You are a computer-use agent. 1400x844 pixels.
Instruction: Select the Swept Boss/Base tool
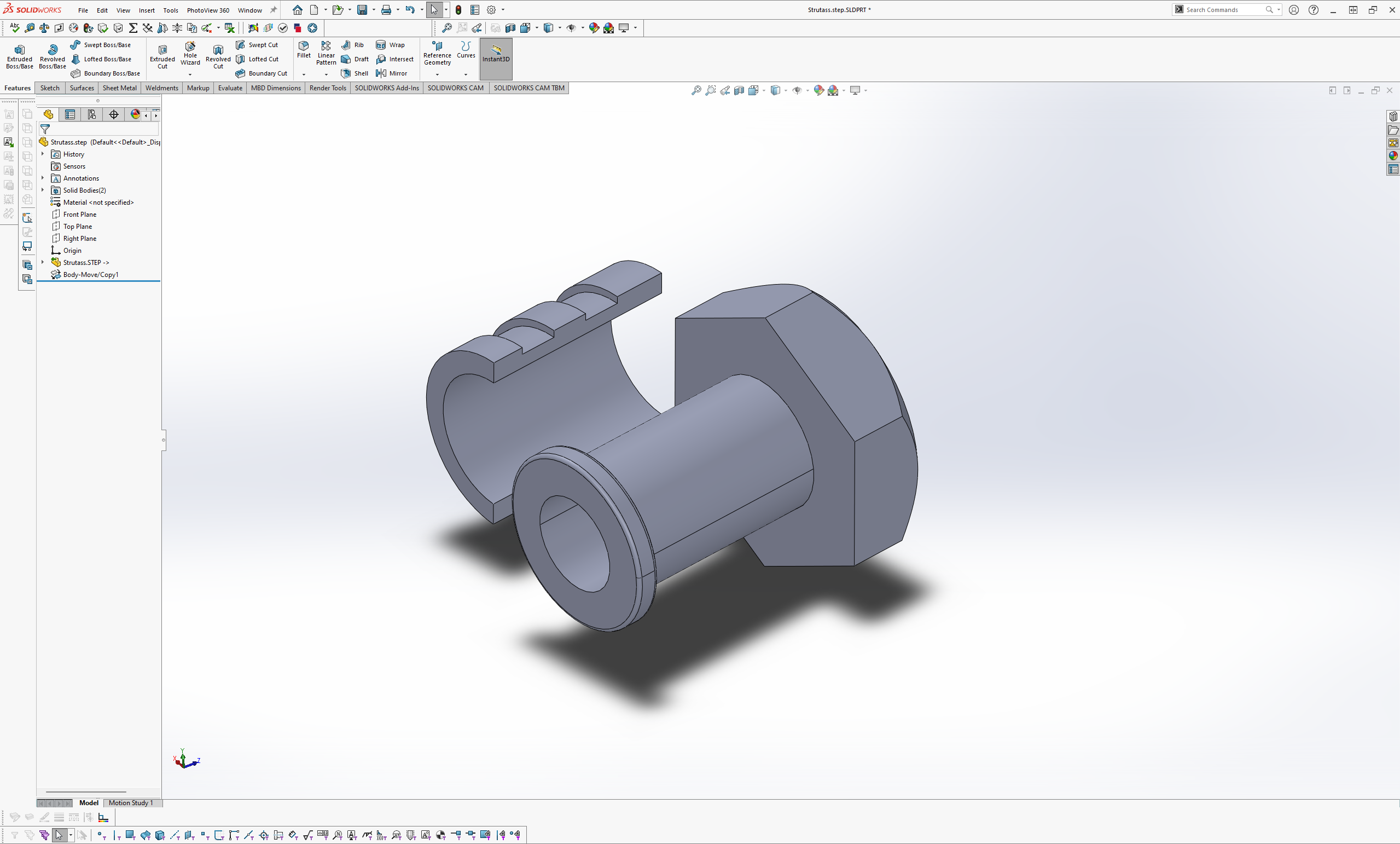pos(101,45)
